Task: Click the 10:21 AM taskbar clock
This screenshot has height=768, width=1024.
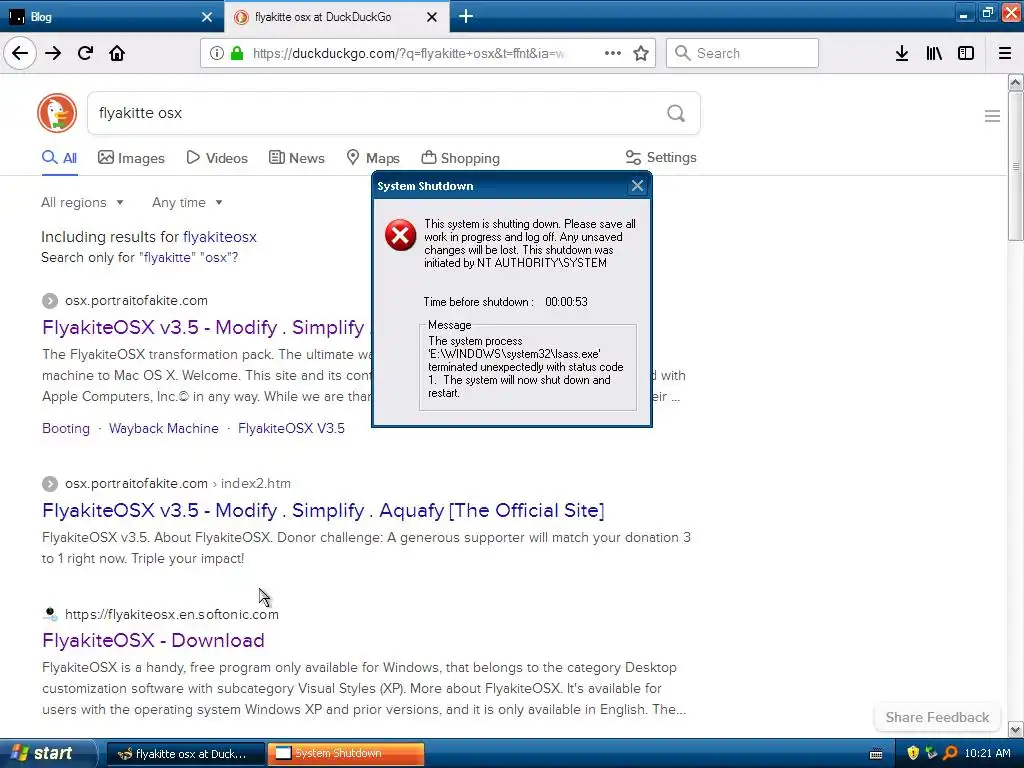Action: (987, 753)
